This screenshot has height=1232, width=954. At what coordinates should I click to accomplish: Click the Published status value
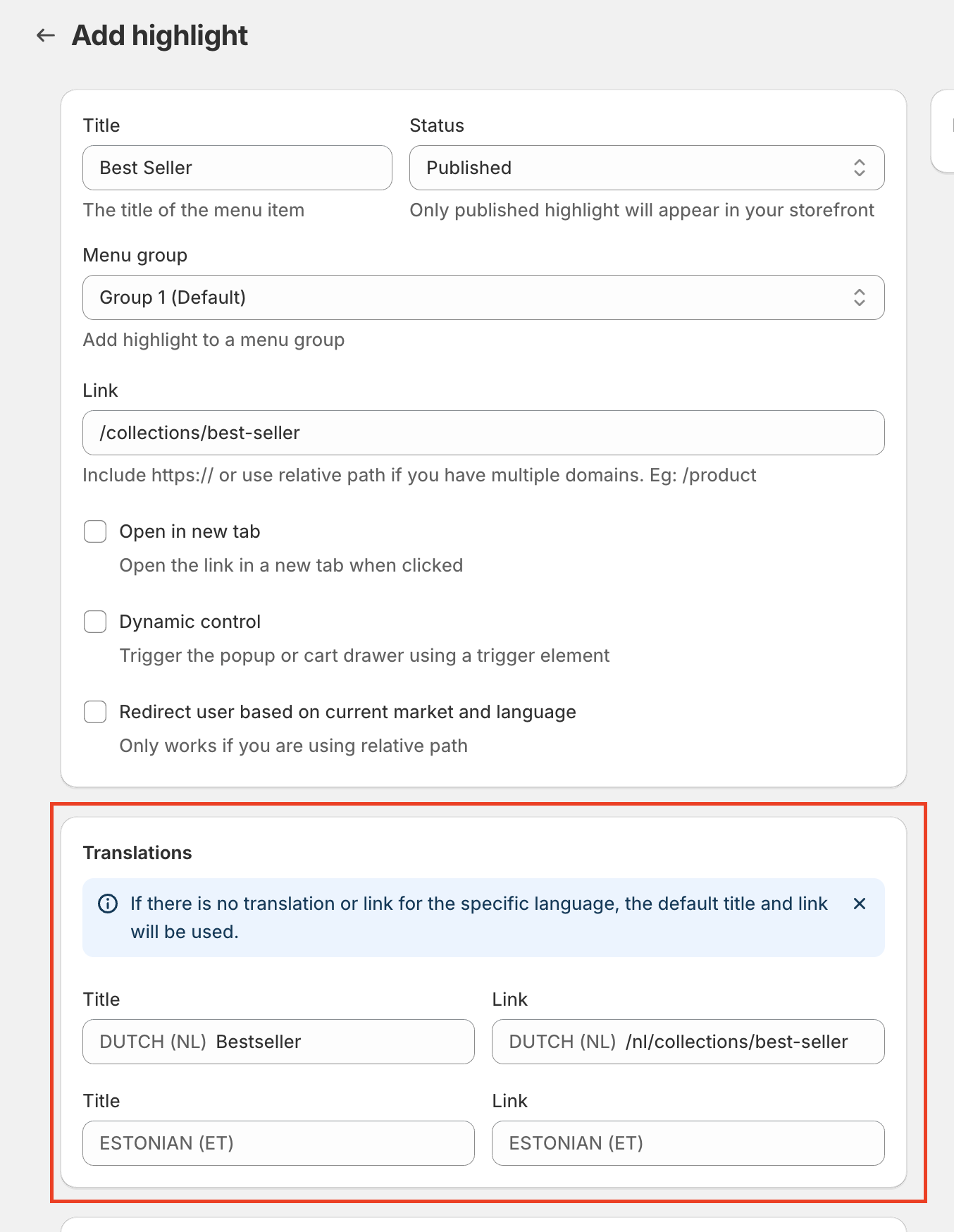(468, 168)
